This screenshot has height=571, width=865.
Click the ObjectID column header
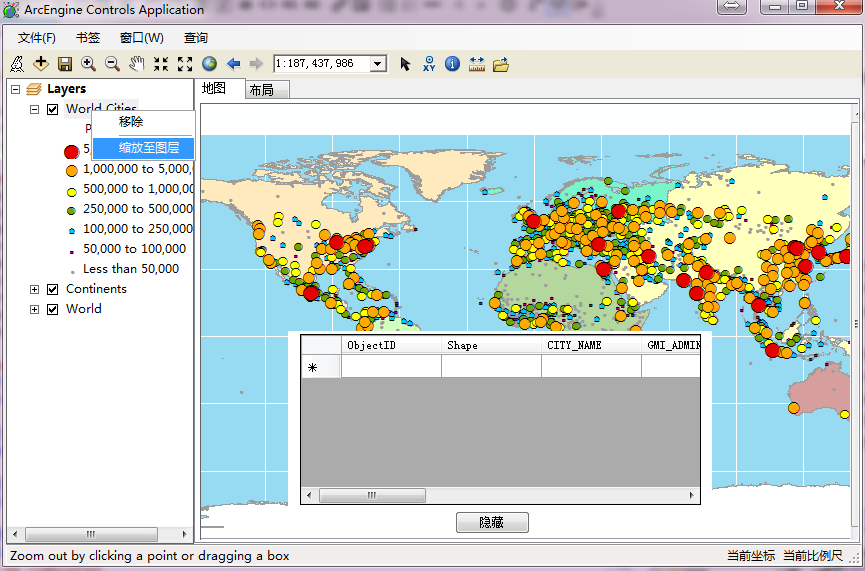pos(391,345)
